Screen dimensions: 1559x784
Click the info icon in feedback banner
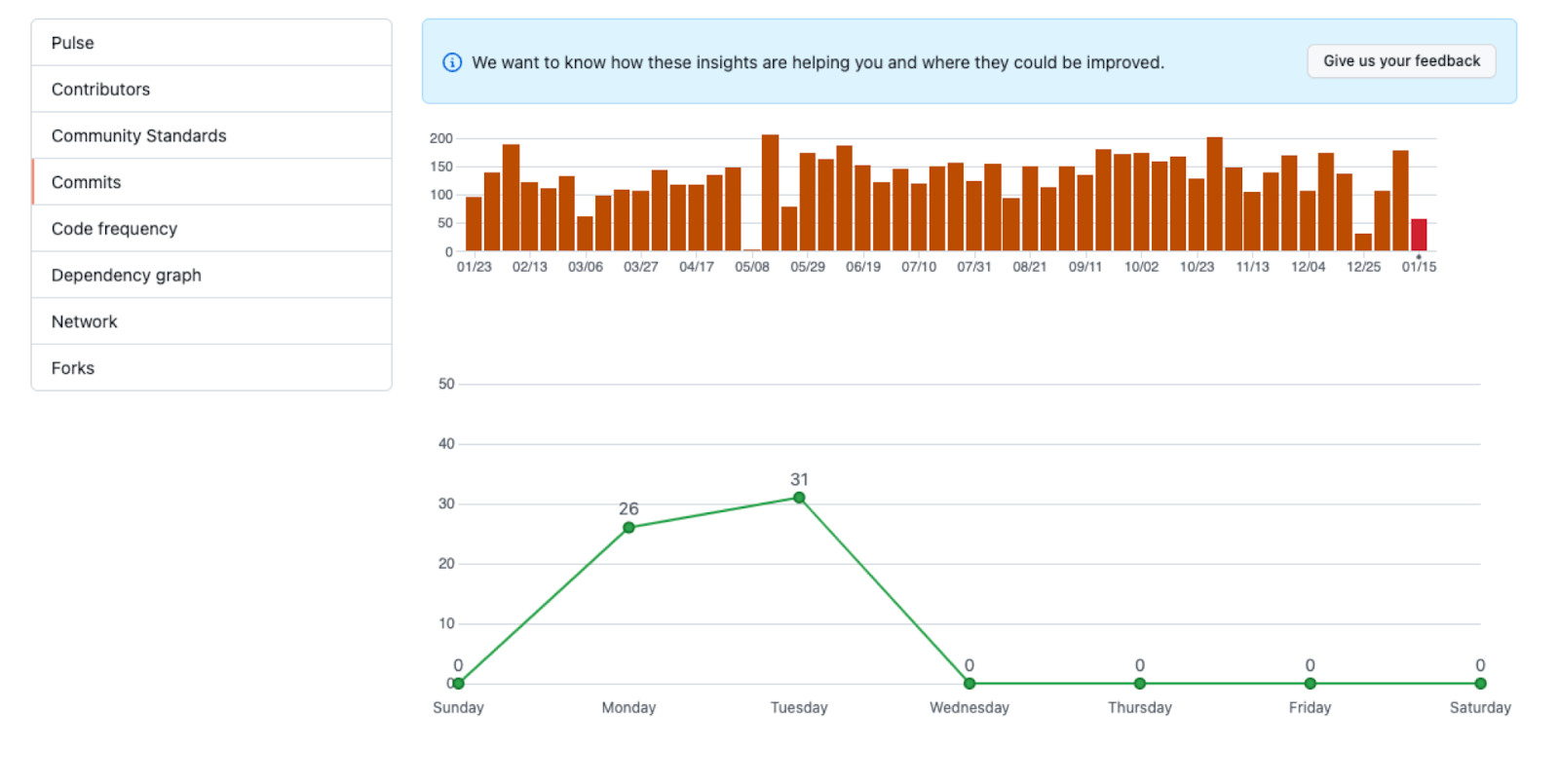(x=452, y=62)
